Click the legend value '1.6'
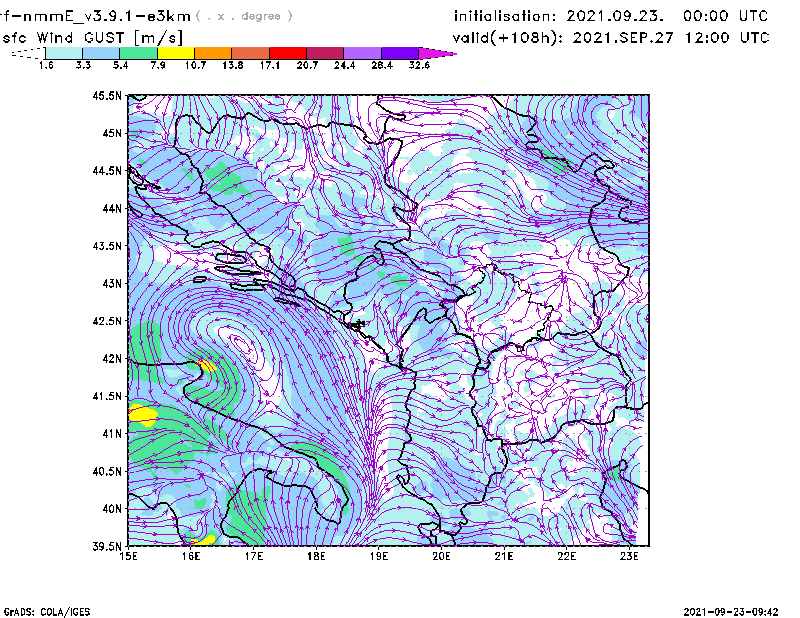Image resolution: width=800 pixels, height=618 pixels. pos(46,65)
